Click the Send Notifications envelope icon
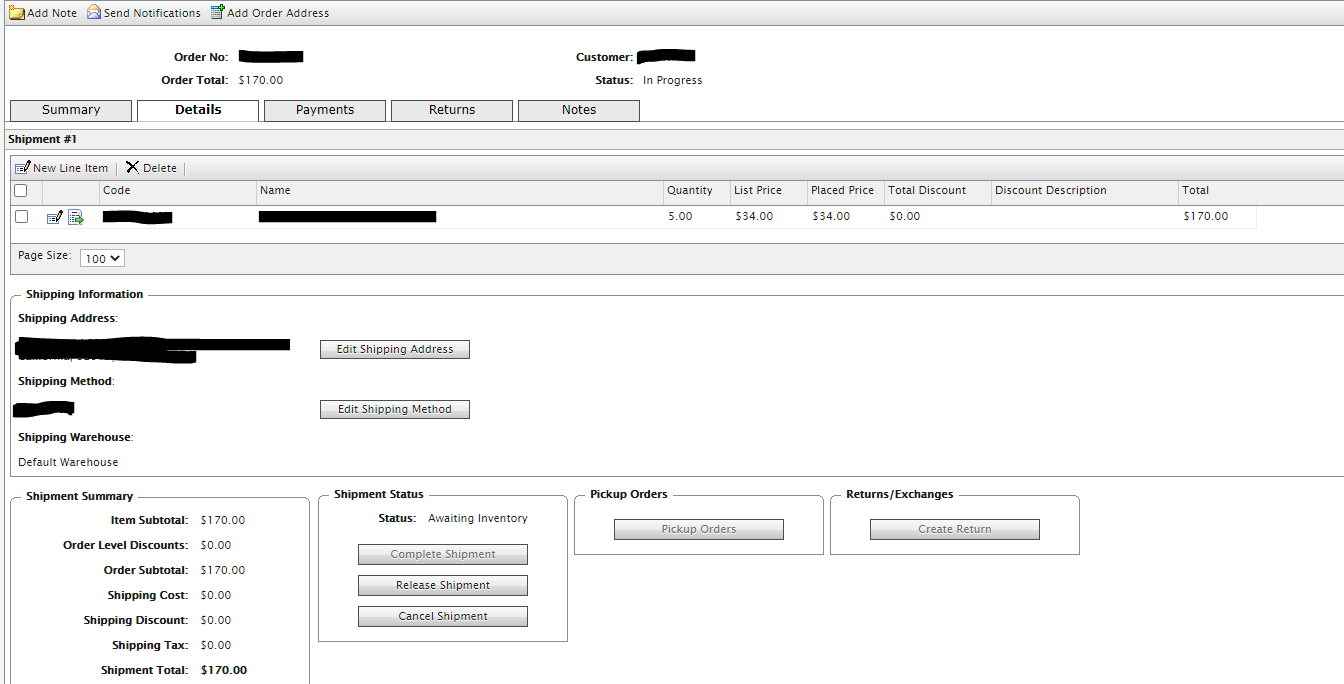This screenshot has width=1344, height=684. tap(94, 13)
